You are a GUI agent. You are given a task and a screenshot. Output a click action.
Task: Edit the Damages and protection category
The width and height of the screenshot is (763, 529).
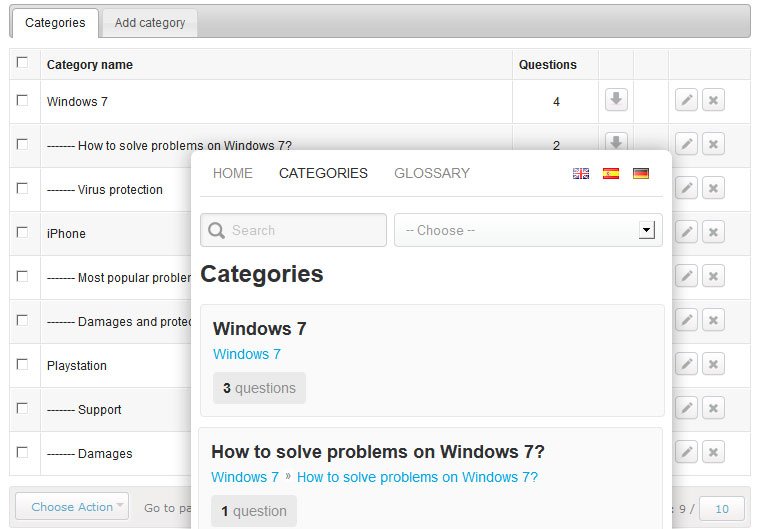click(686, 320)
